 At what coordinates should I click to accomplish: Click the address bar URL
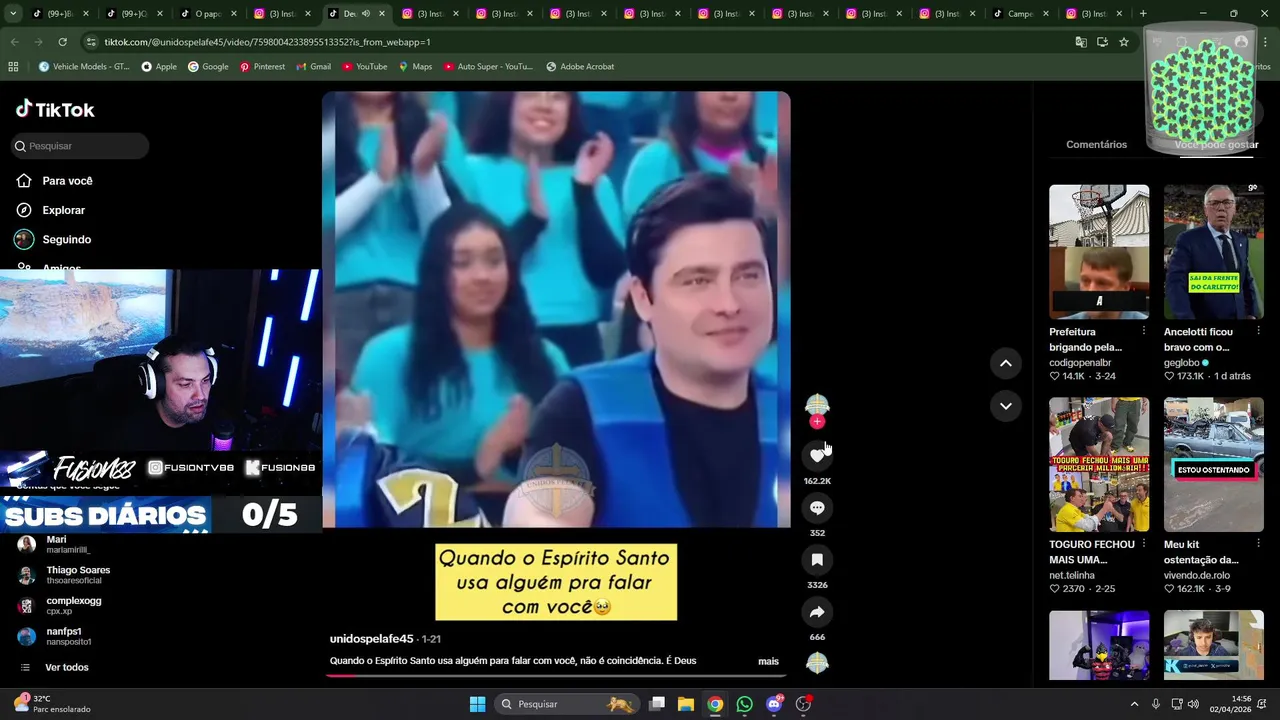[268, 42]
